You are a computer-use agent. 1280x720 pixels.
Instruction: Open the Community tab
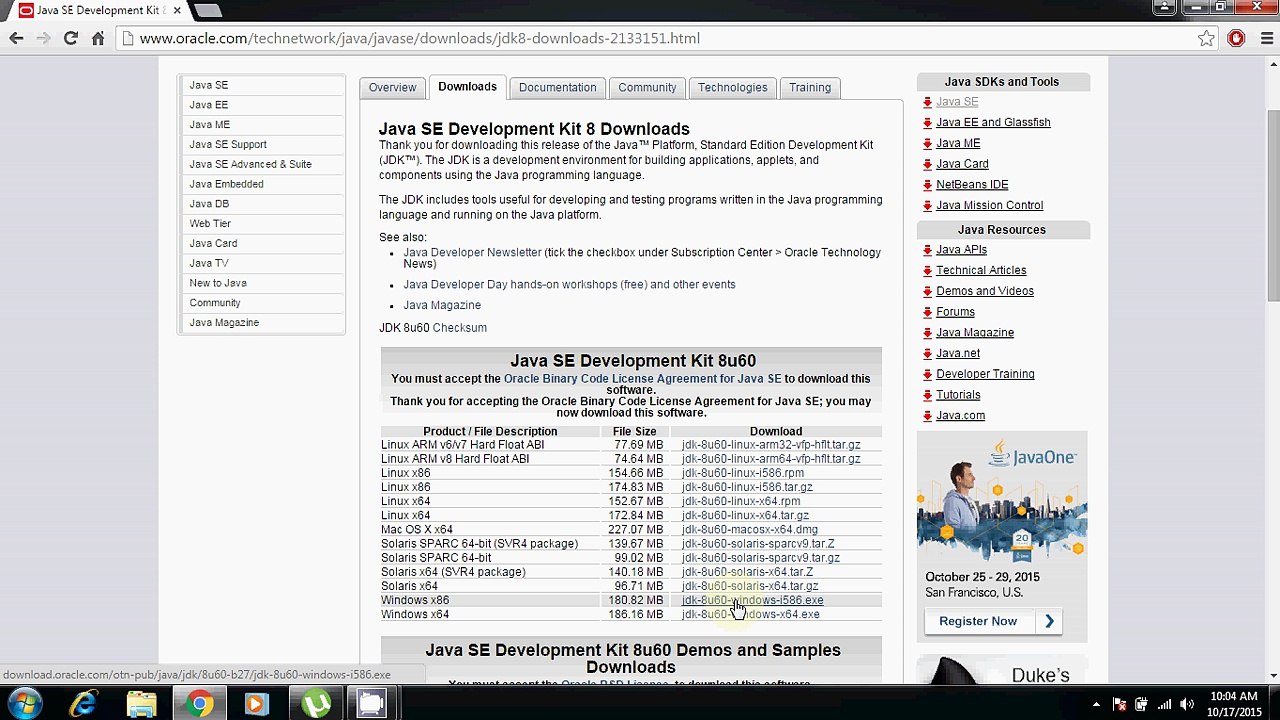coord(647,87)
